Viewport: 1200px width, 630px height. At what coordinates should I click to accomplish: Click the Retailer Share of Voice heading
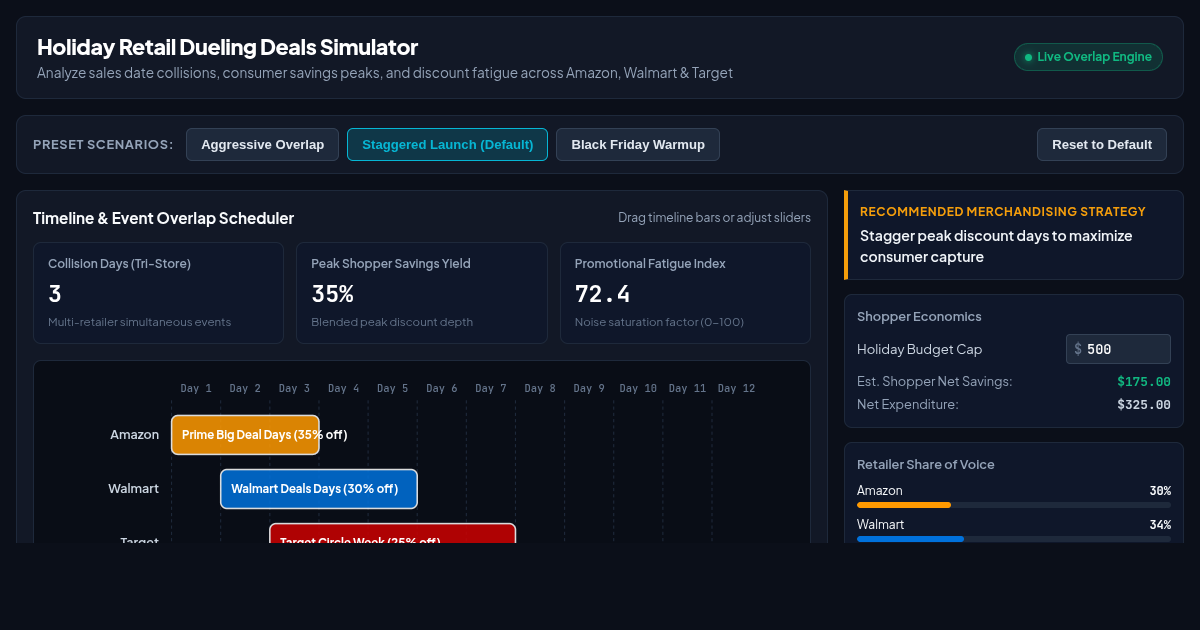(926, 465)
